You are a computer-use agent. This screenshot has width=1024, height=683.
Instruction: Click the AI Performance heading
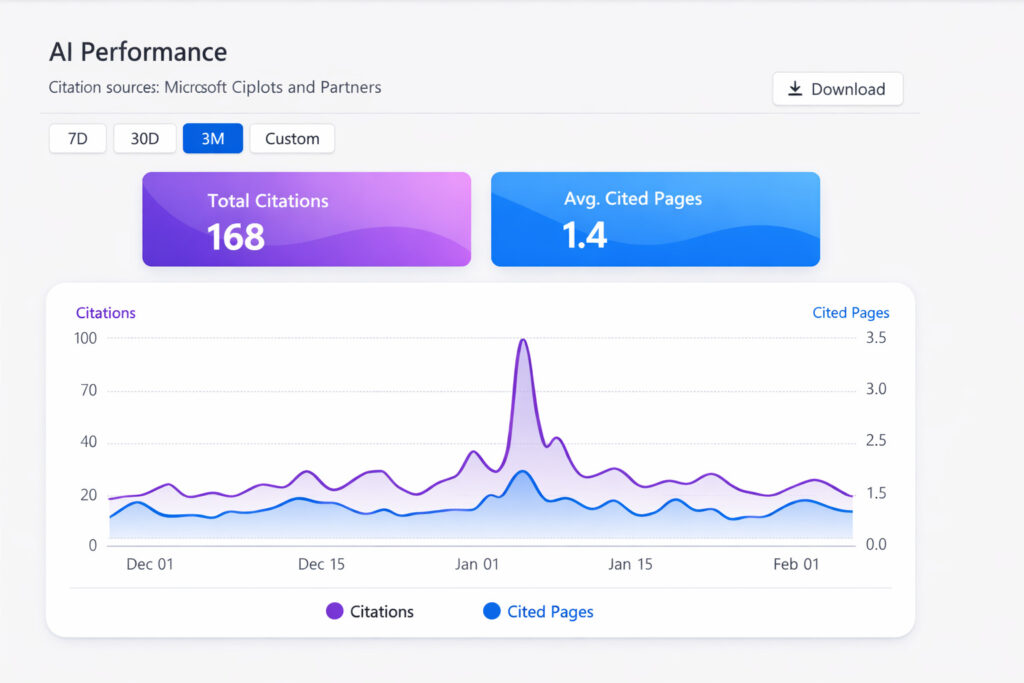click(x=138, y=52)
